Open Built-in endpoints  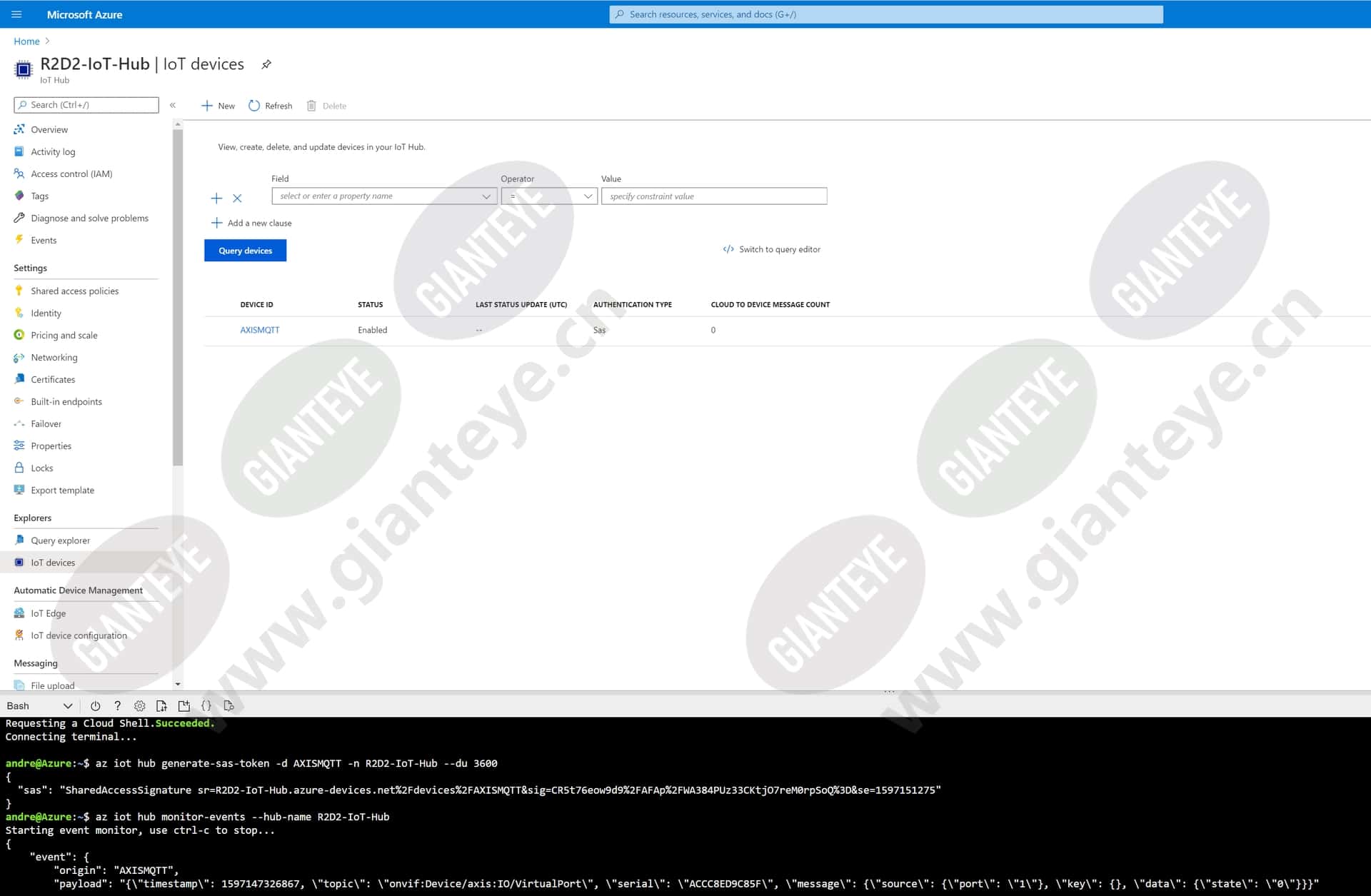66,401
